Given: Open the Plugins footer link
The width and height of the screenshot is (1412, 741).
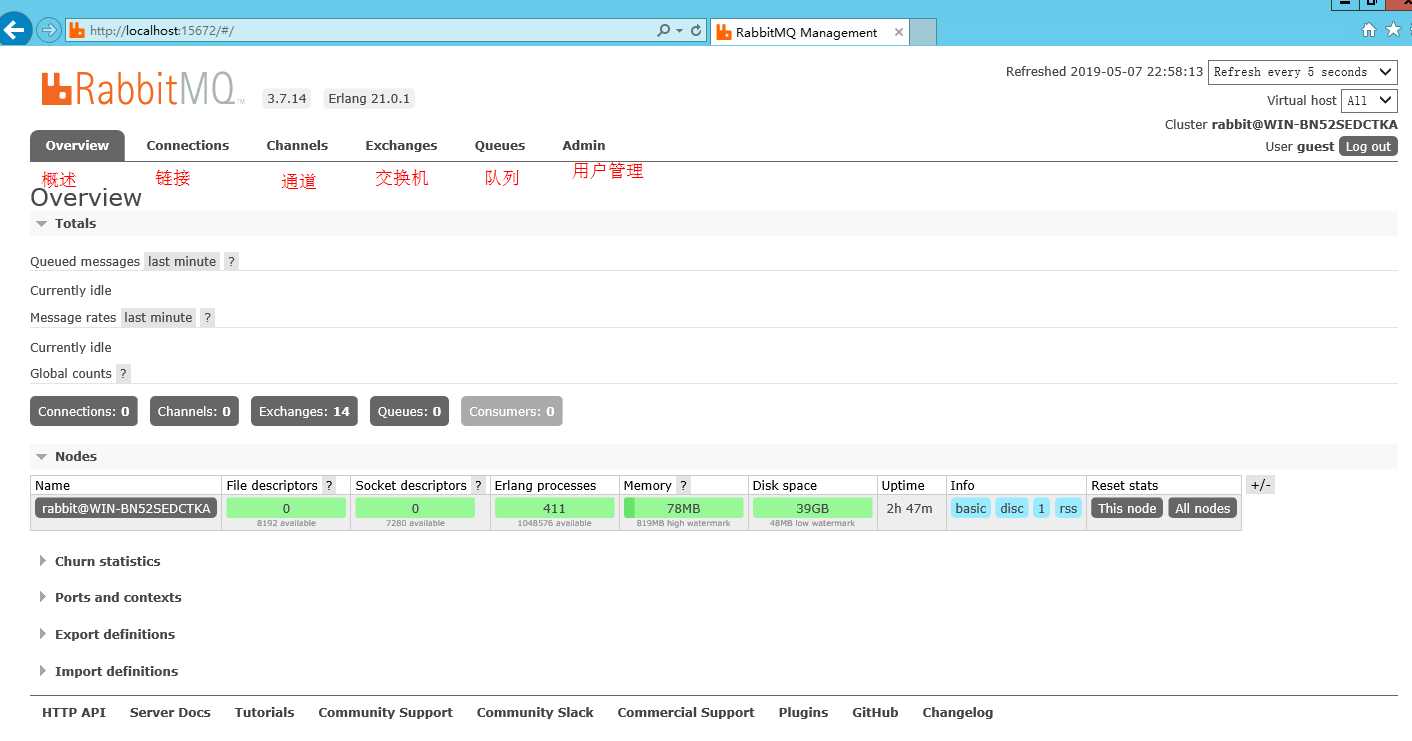Looking at the screenshot, I should click(803, 712).
